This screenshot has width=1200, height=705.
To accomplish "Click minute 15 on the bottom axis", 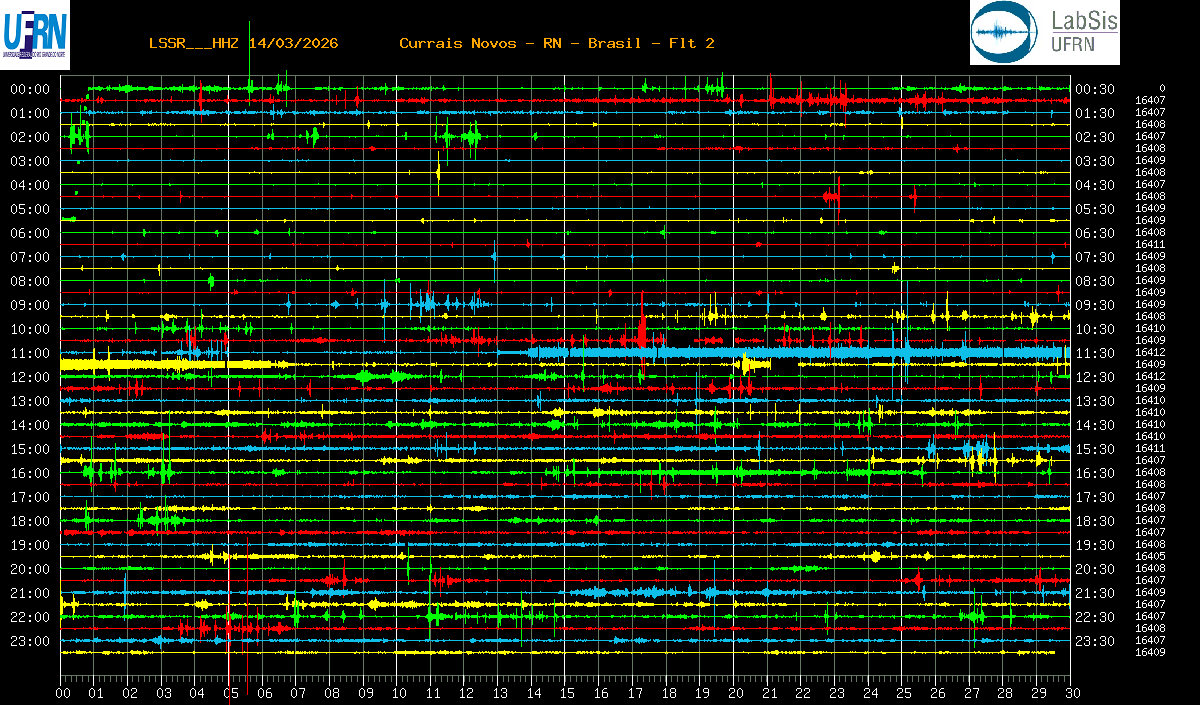I will tap(567, 692).
